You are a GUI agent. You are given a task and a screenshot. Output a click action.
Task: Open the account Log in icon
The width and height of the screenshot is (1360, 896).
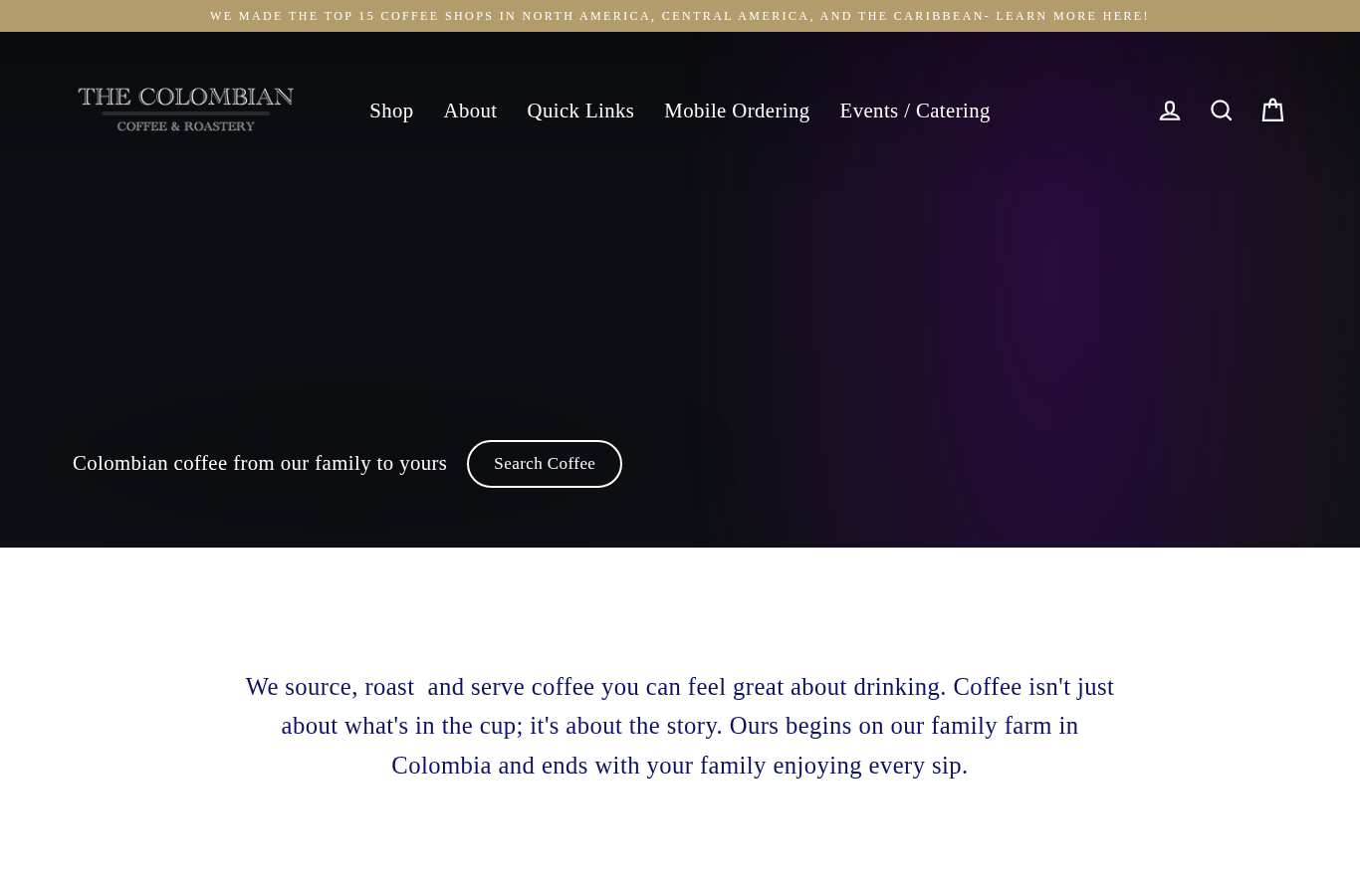[x=1170, y=111]
